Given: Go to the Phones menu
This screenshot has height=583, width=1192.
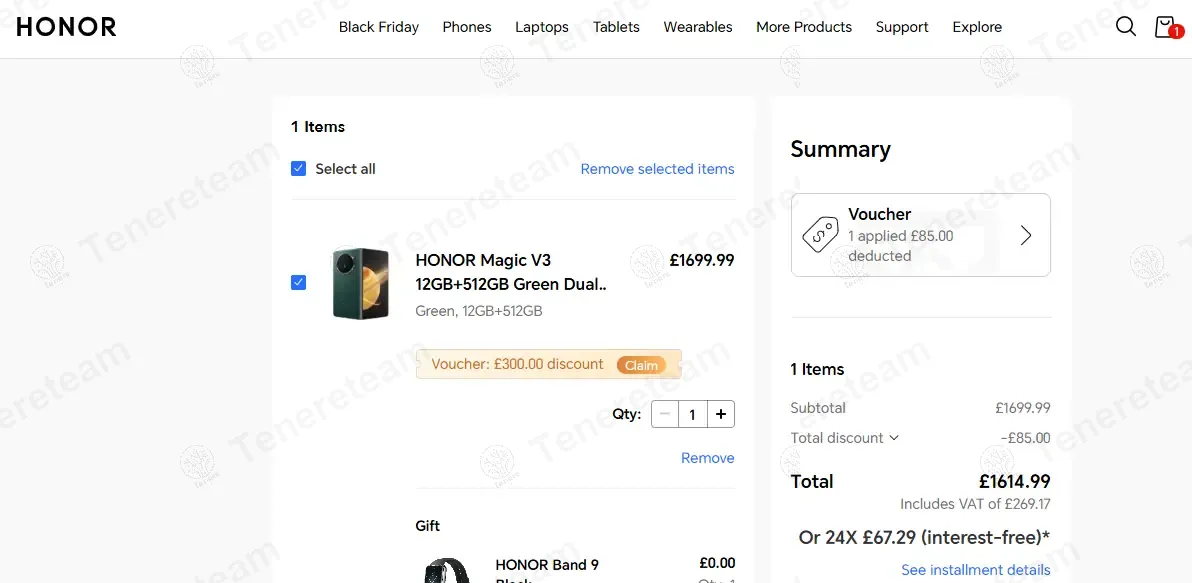Looking at the screenshot, I should [467, 27].
